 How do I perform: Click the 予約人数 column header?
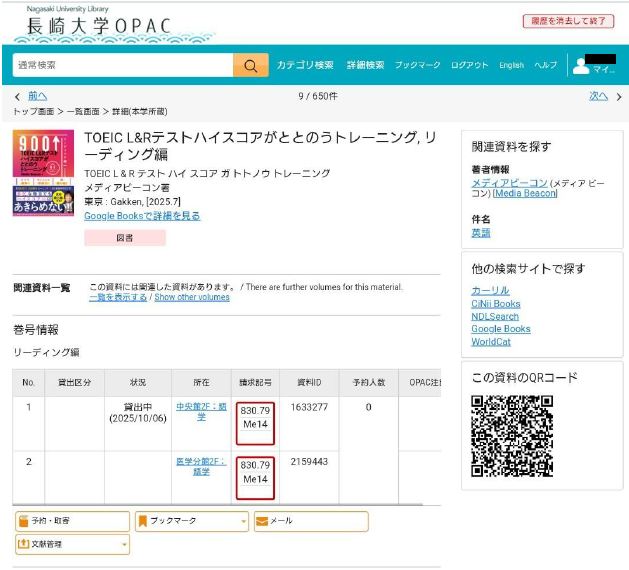369,383
